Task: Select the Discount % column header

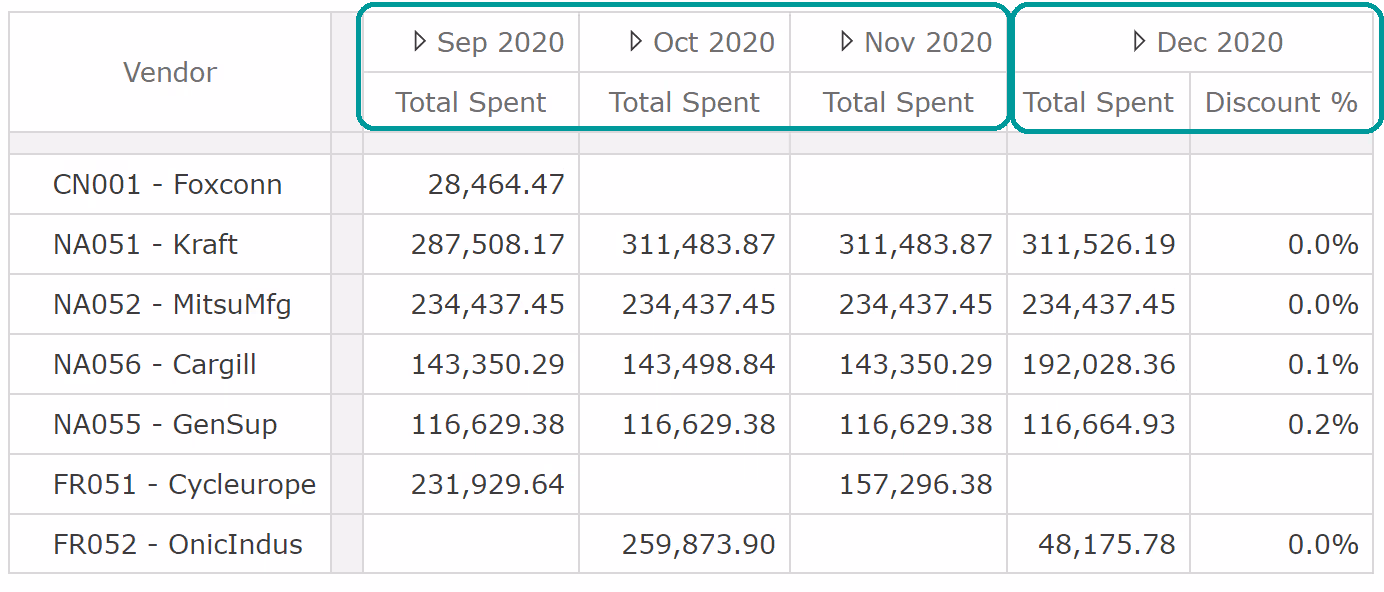Action: [x=1281, y=102]
